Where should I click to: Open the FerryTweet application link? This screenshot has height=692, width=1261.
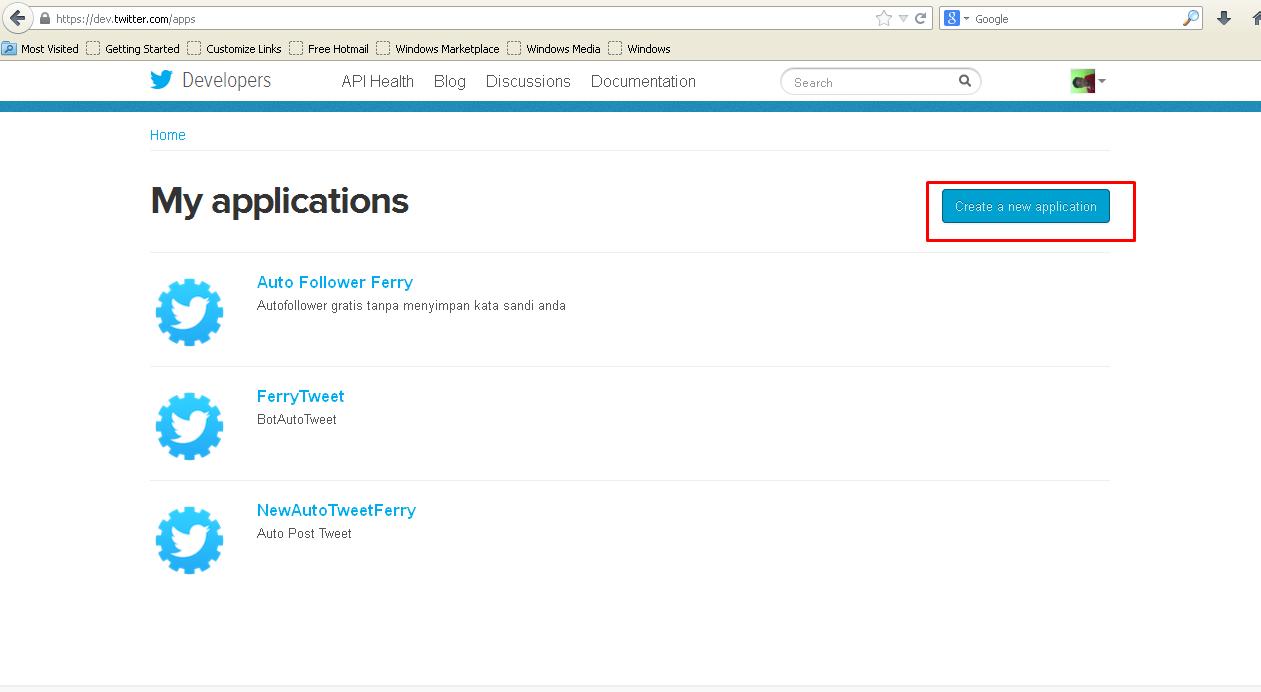(300, 396)
